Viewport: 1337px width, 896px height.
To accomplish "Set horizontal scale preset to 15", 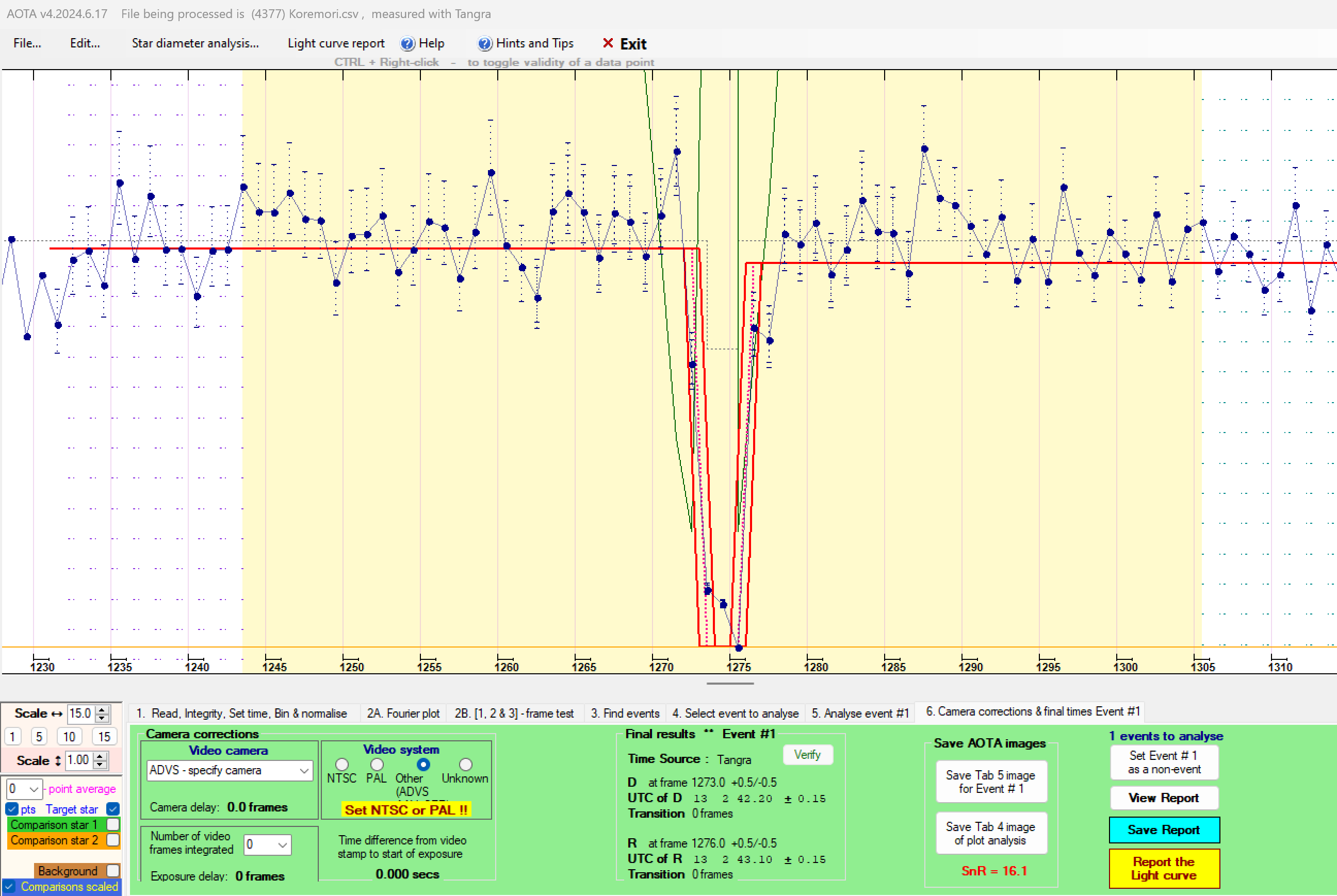I will pyautogui.click(x=104, y=737).
